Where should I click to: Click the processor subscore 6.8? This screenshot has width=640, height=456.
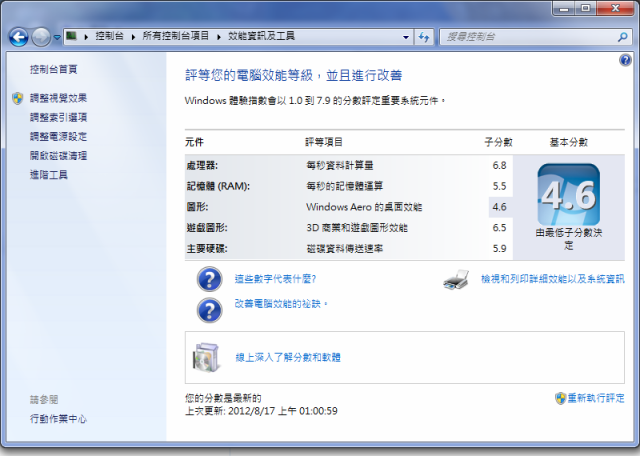click(499, 165)
